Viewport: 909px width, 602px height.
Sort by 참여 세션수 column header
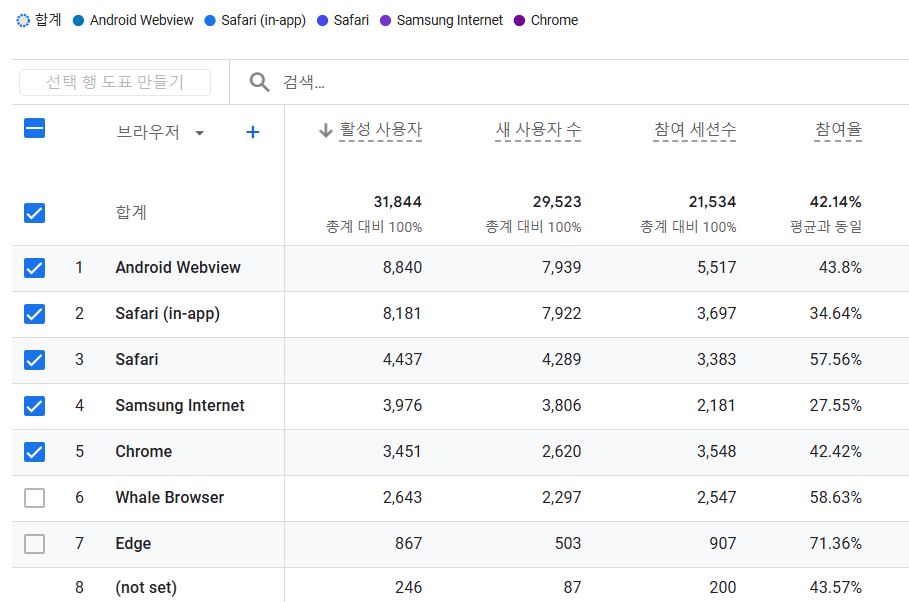click(x=695, y=129)
